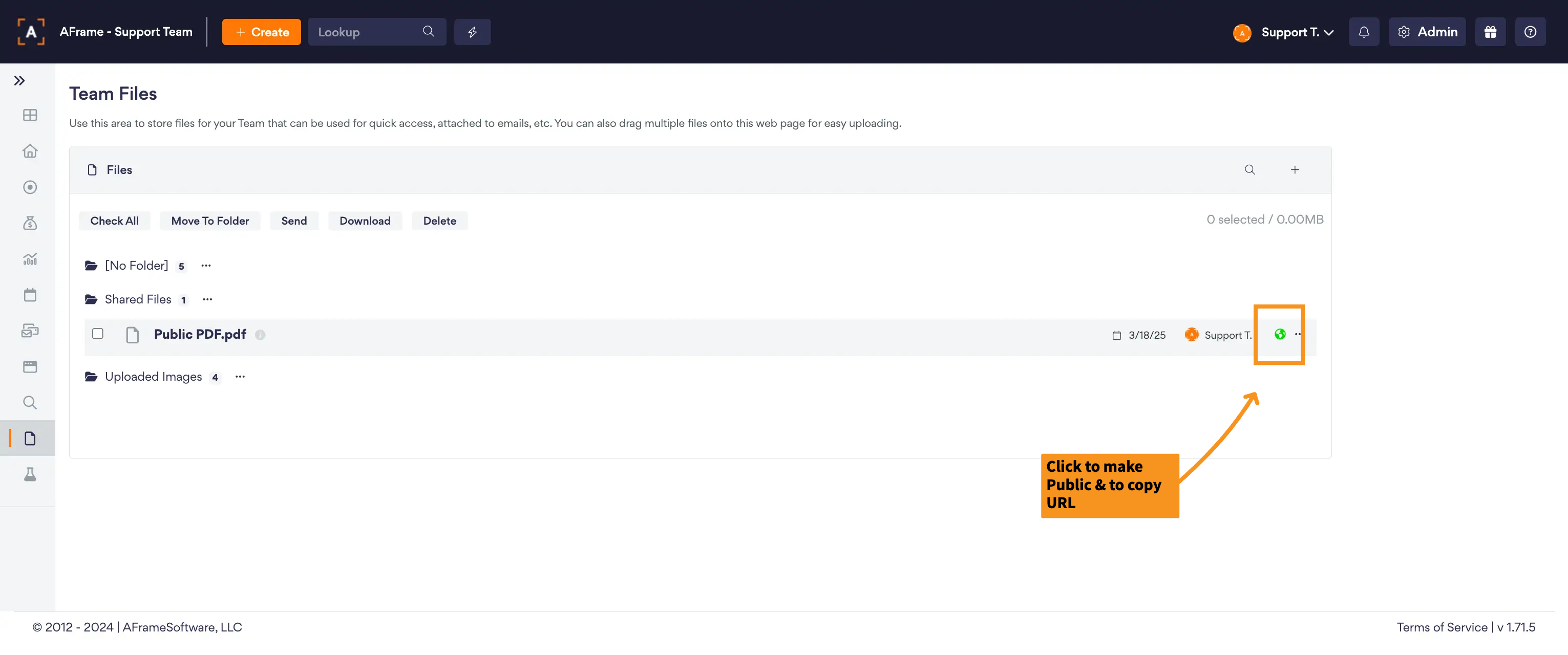Open the notifications bell
Image resolution: width=1568 pixels, height=655 pixels.
click(1364, 32)
